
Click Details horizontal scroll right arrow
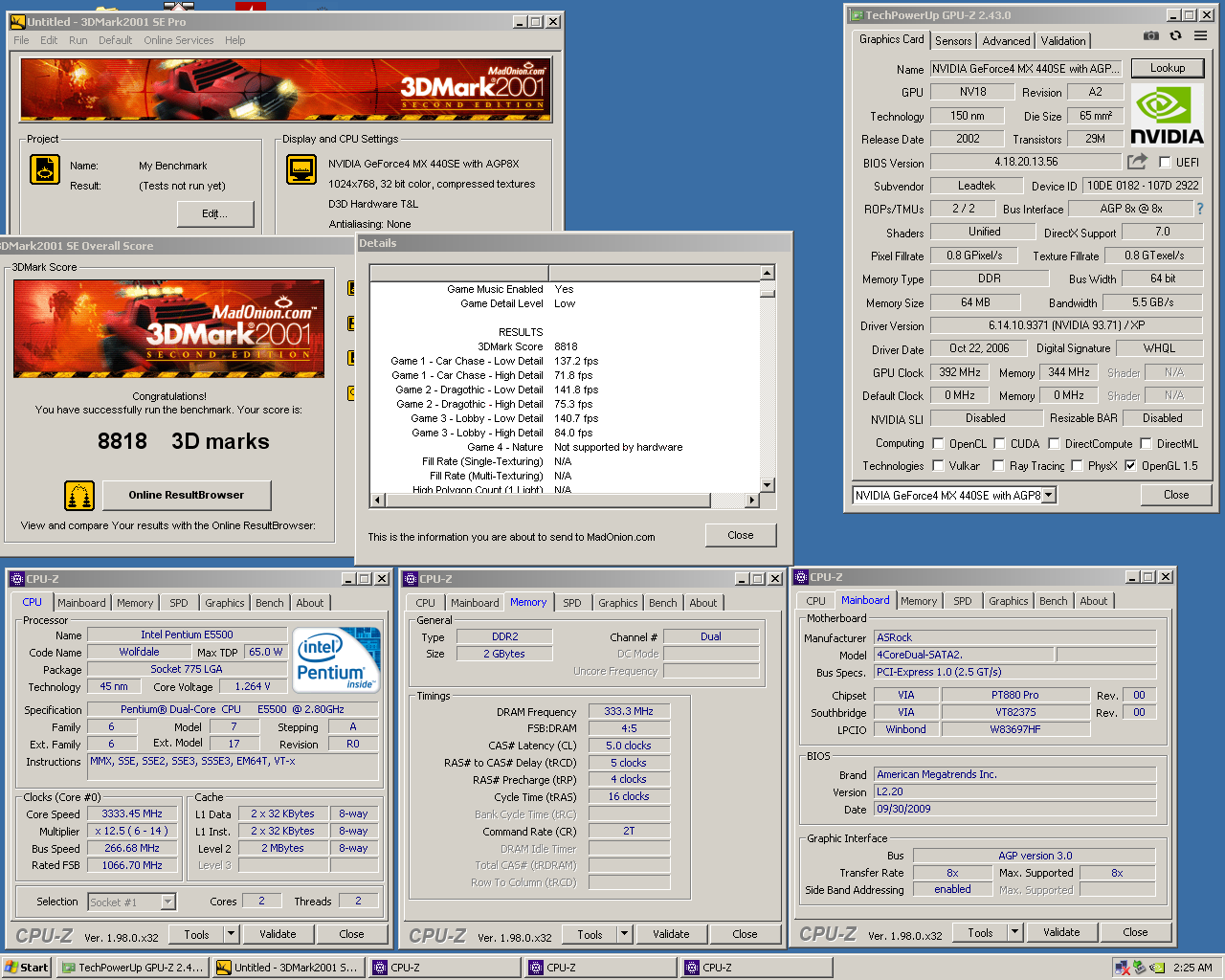(x=751, y=500)
